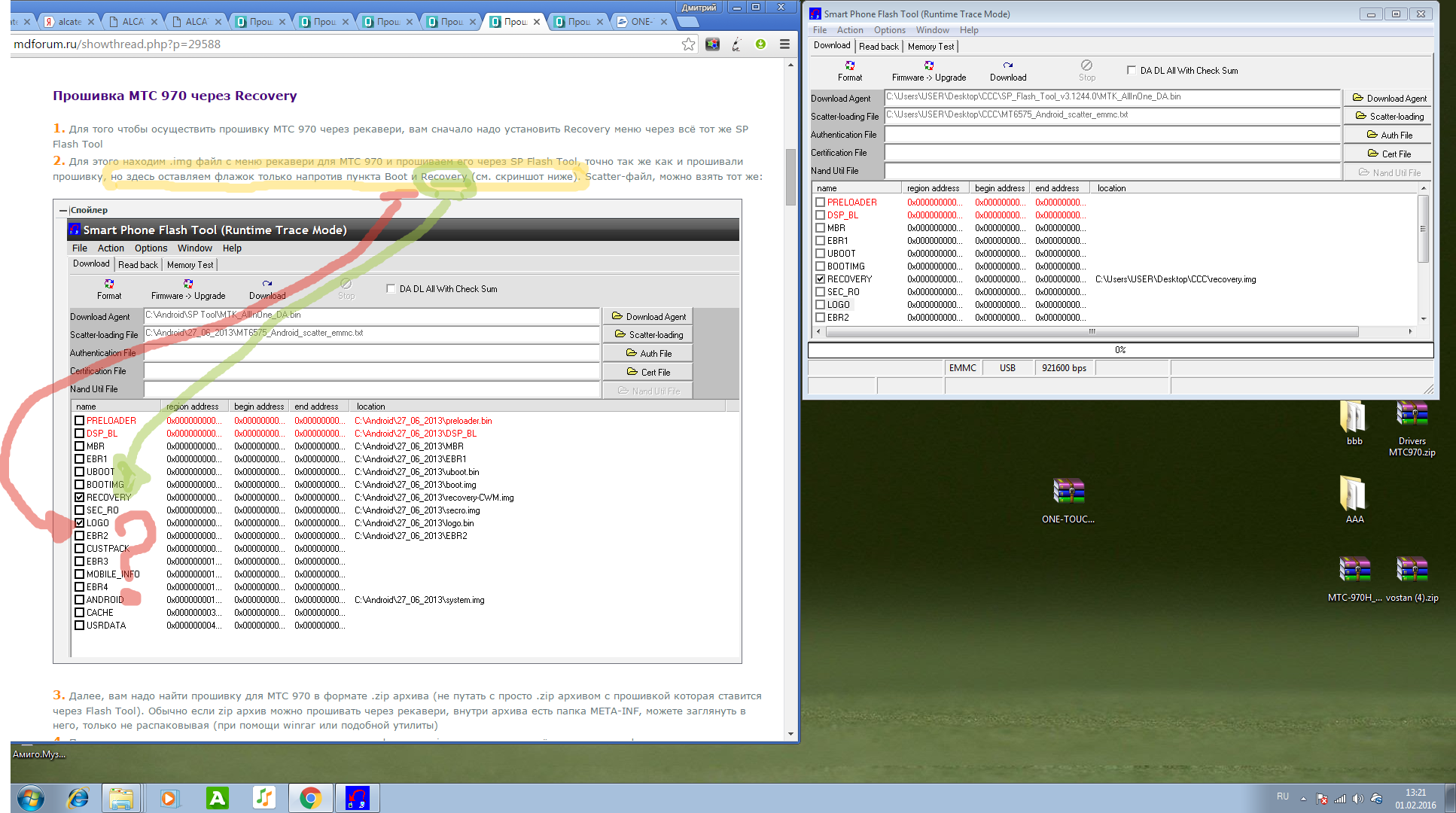
Task: Bookmark the page with the star icon
Action: [x=688, y=44]
